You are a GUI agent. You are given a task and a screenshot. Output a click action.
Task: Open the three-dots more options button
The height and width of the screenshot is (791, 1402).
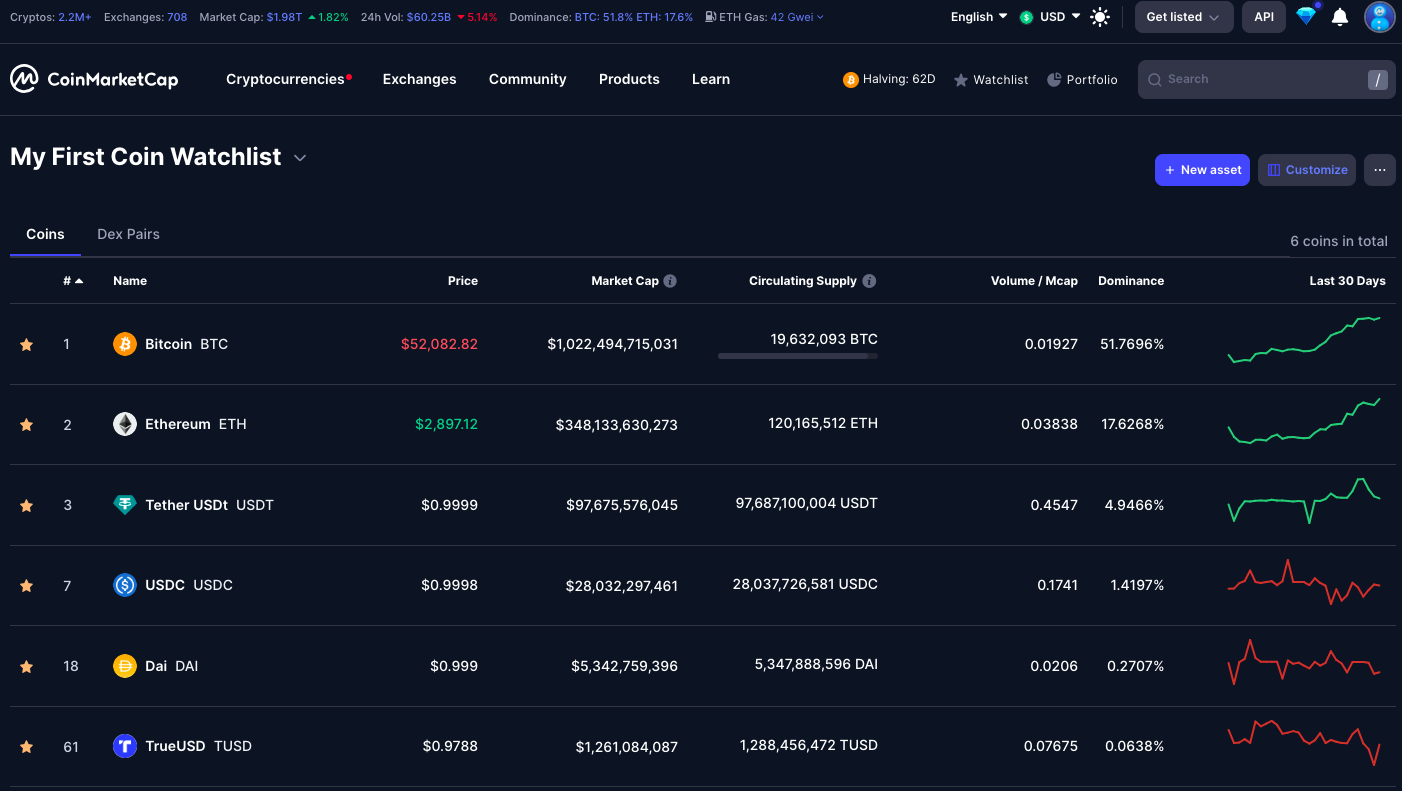(x=1380, y=170)
